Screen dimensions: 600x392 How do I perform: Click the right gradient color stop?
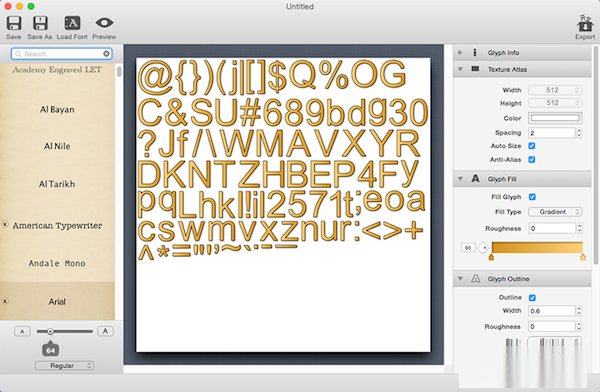coord(583,257)
